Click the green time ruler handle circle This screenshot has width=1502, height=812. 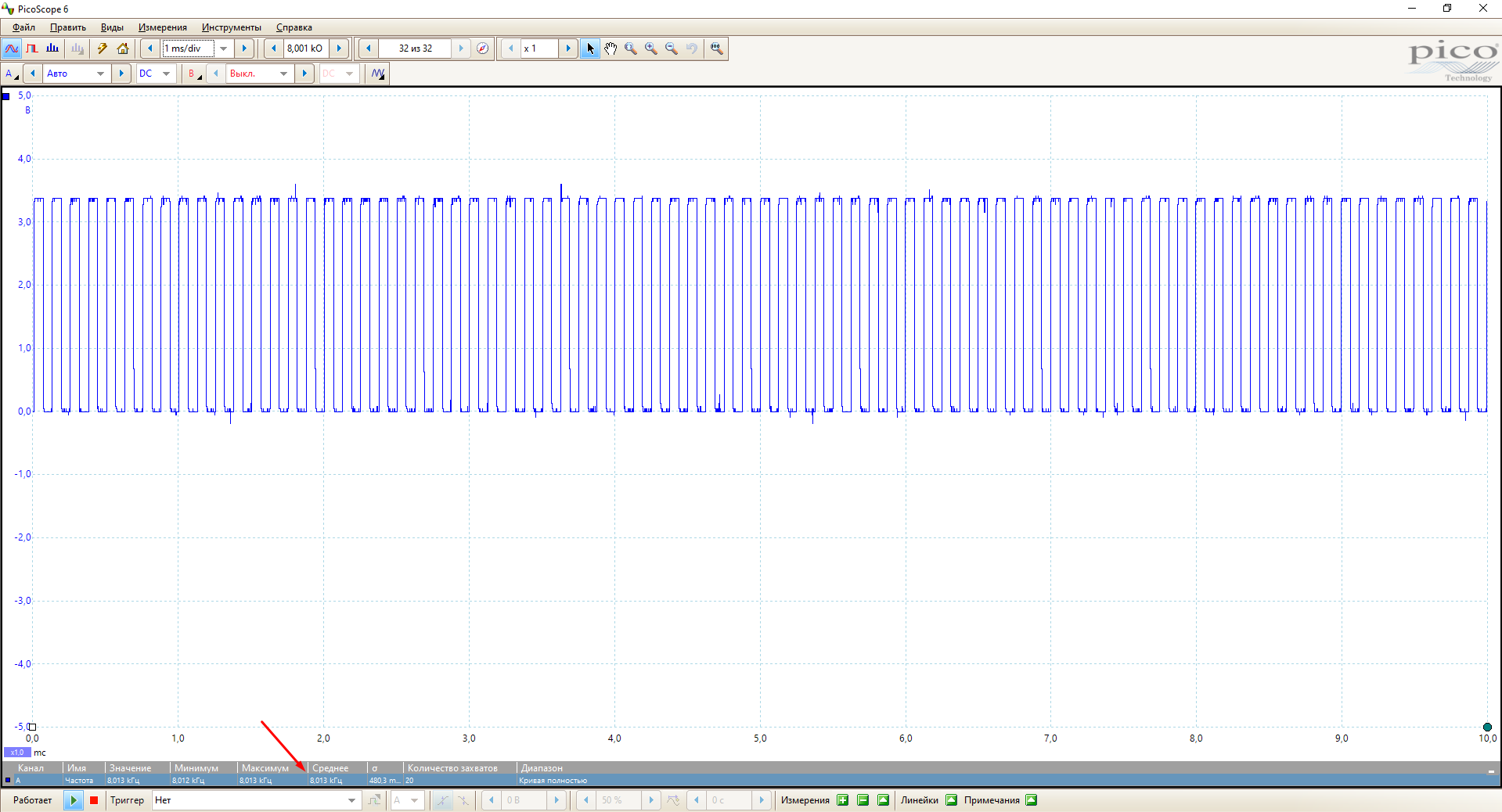click(x=1487, y=727)
